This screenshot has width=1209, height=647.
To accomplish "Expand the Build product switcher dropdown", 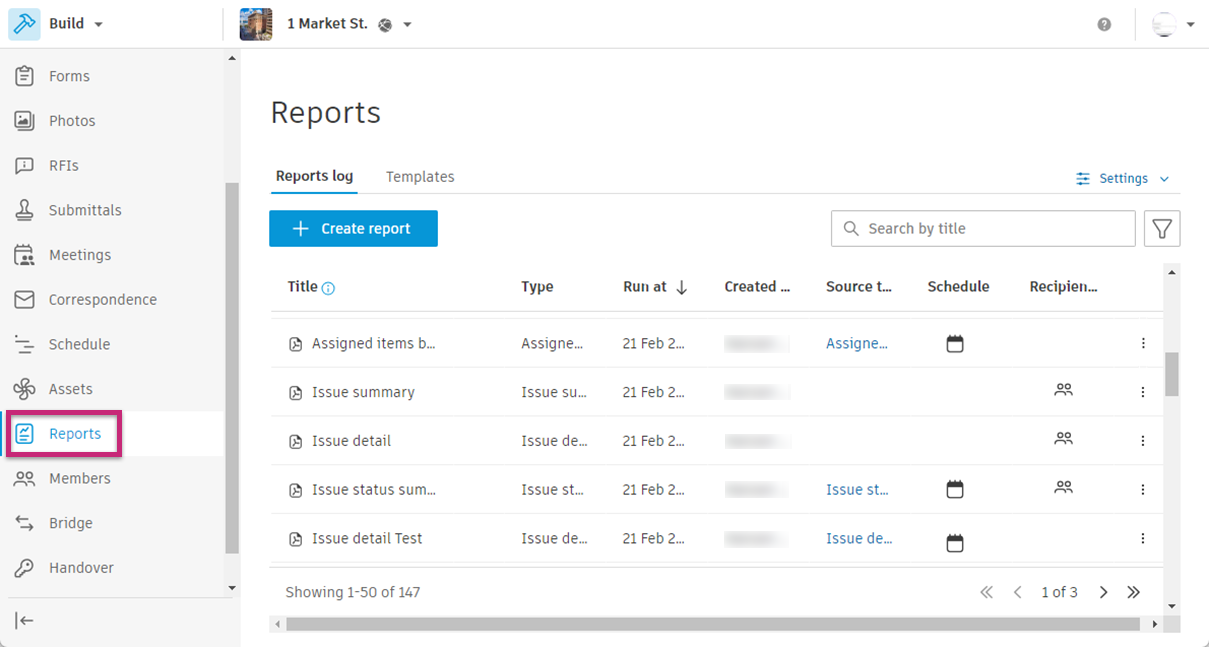I will [98, 24].
